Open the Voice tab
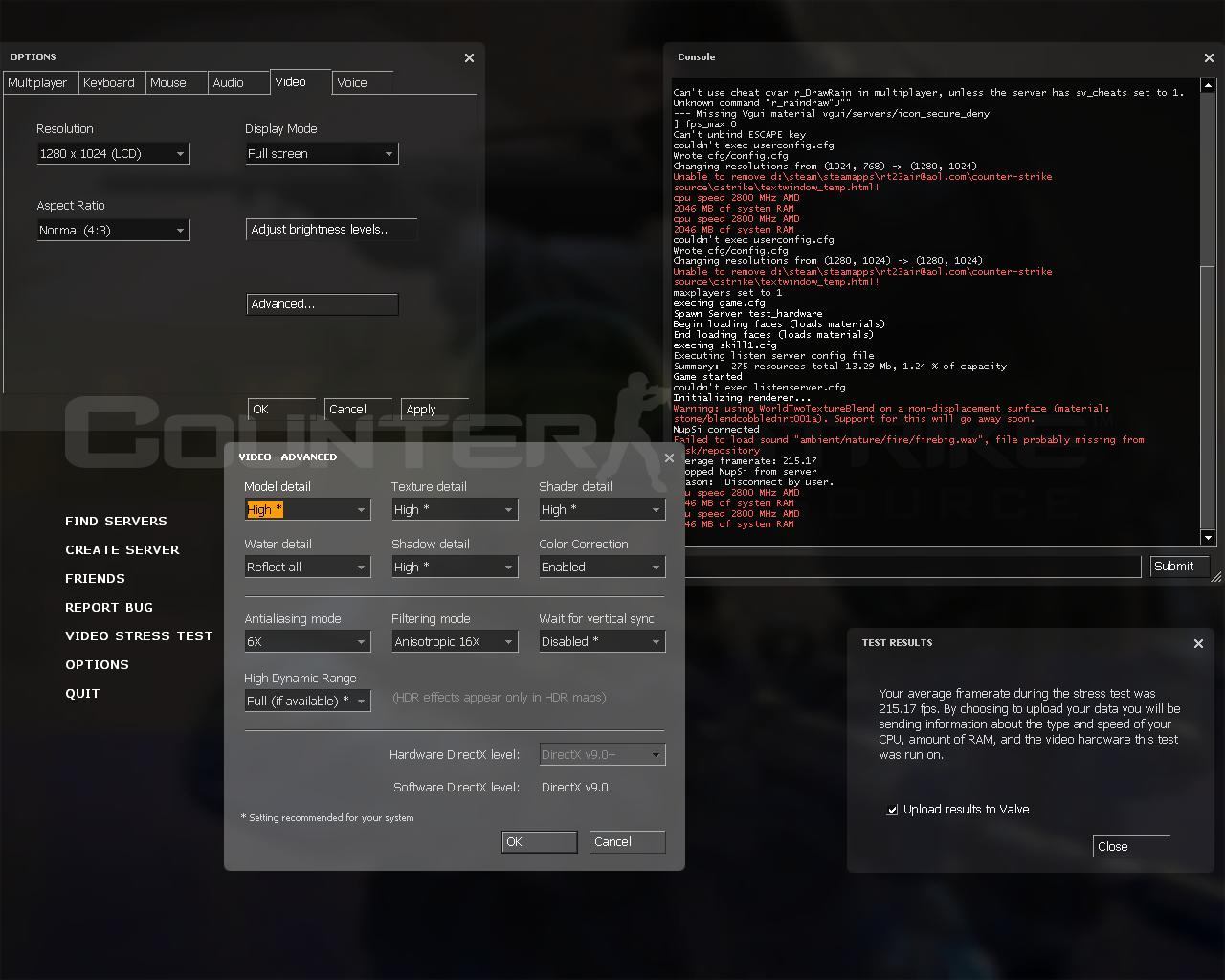 [x=363, y=83]
